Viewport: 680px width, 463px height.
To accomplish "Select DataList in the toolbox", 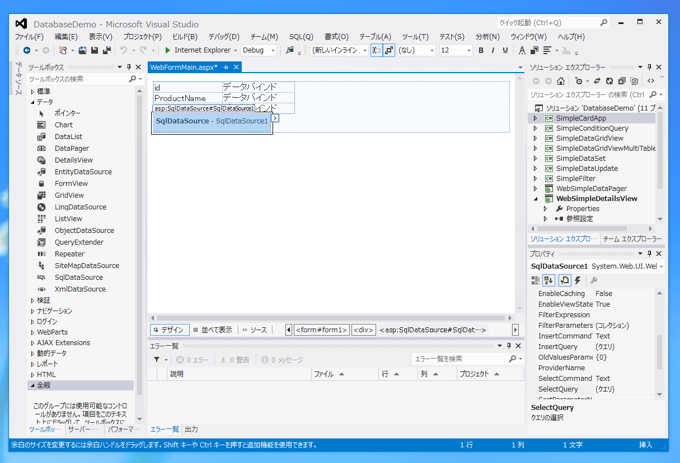I will [x=68, y=137].
